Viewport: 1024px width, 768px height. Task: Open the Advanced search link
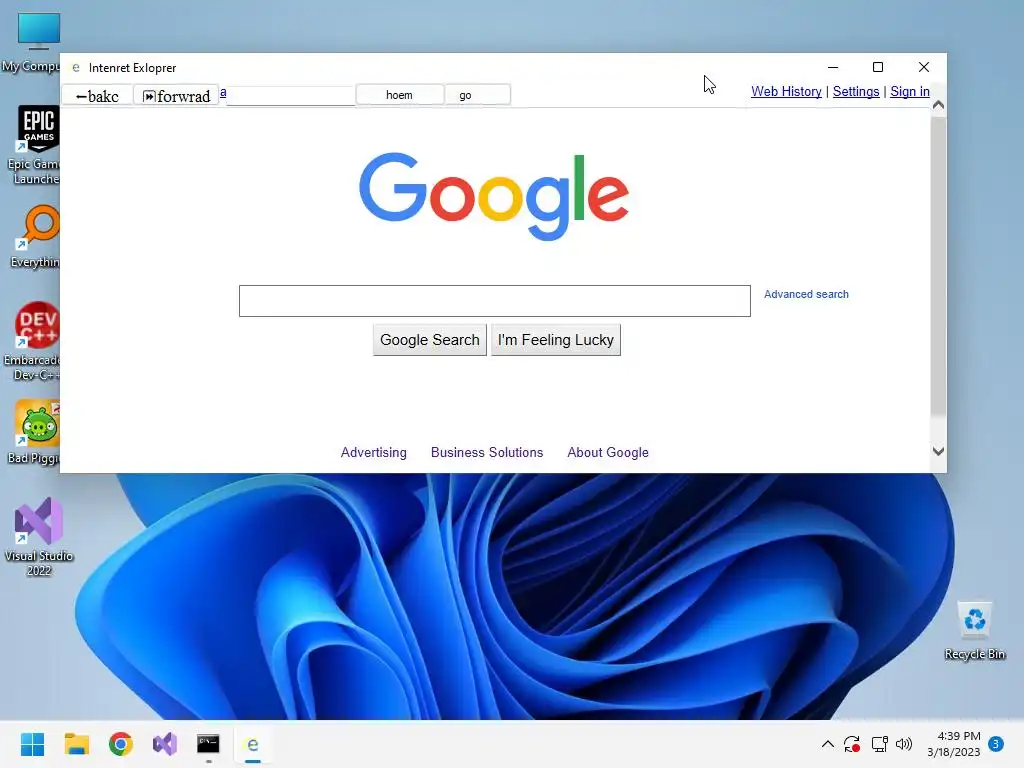click(x=806, y=295)
